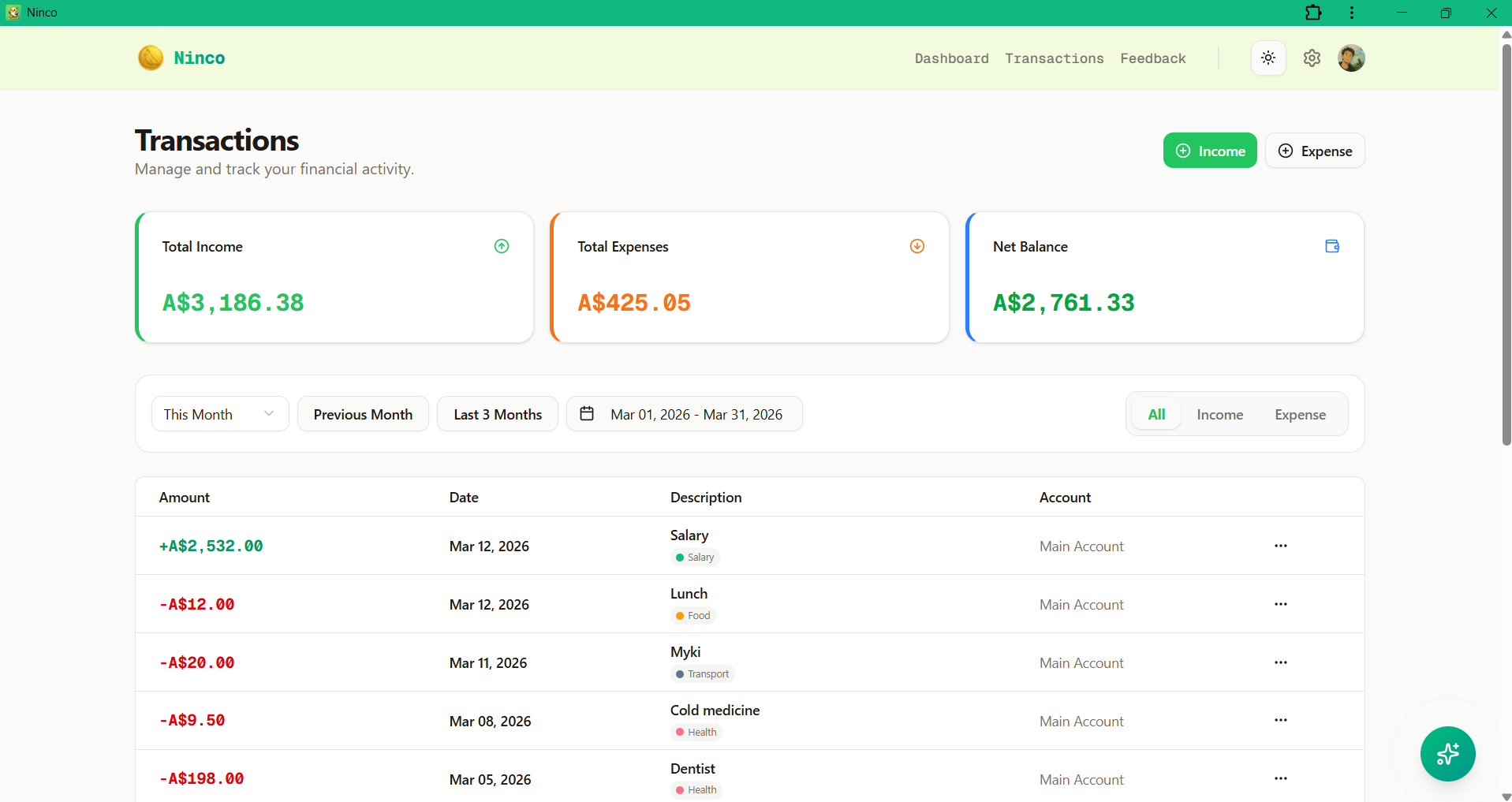The width and height of the screenshot is (1512, 802).
Task: Expand the This Month dropdown
Action: (x=220, y=414)
